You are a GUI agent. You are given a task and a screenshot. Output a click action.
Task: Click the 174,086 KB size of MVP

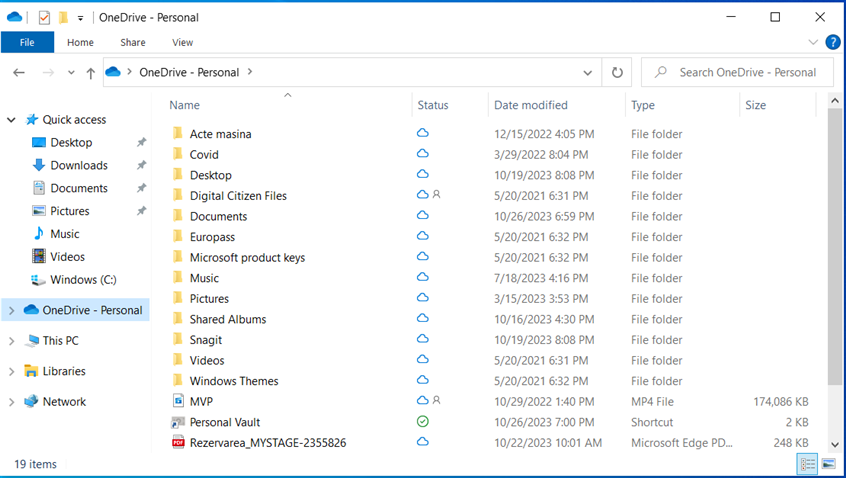(x=781, y=402)
